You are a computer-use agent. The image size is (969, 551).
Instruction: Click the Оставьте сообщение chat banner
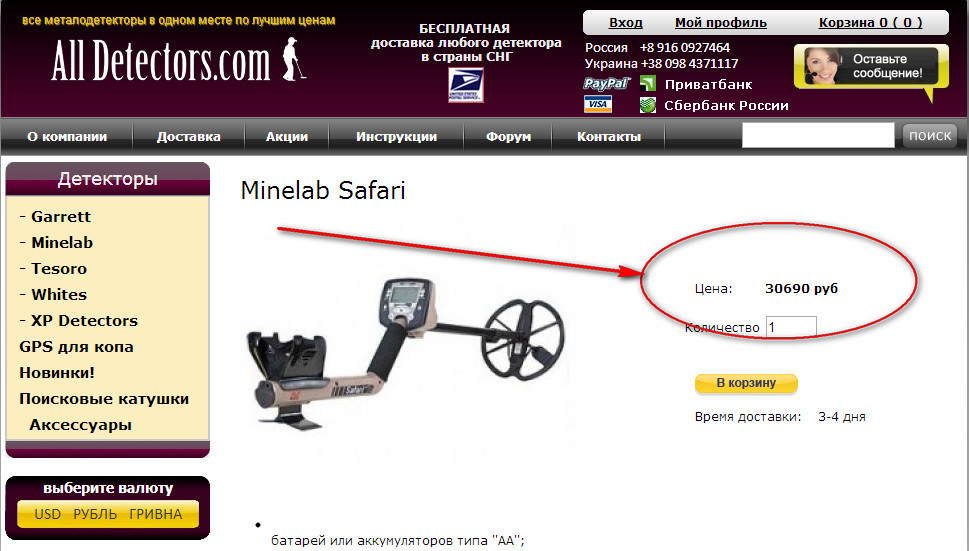tap(871, 67)
